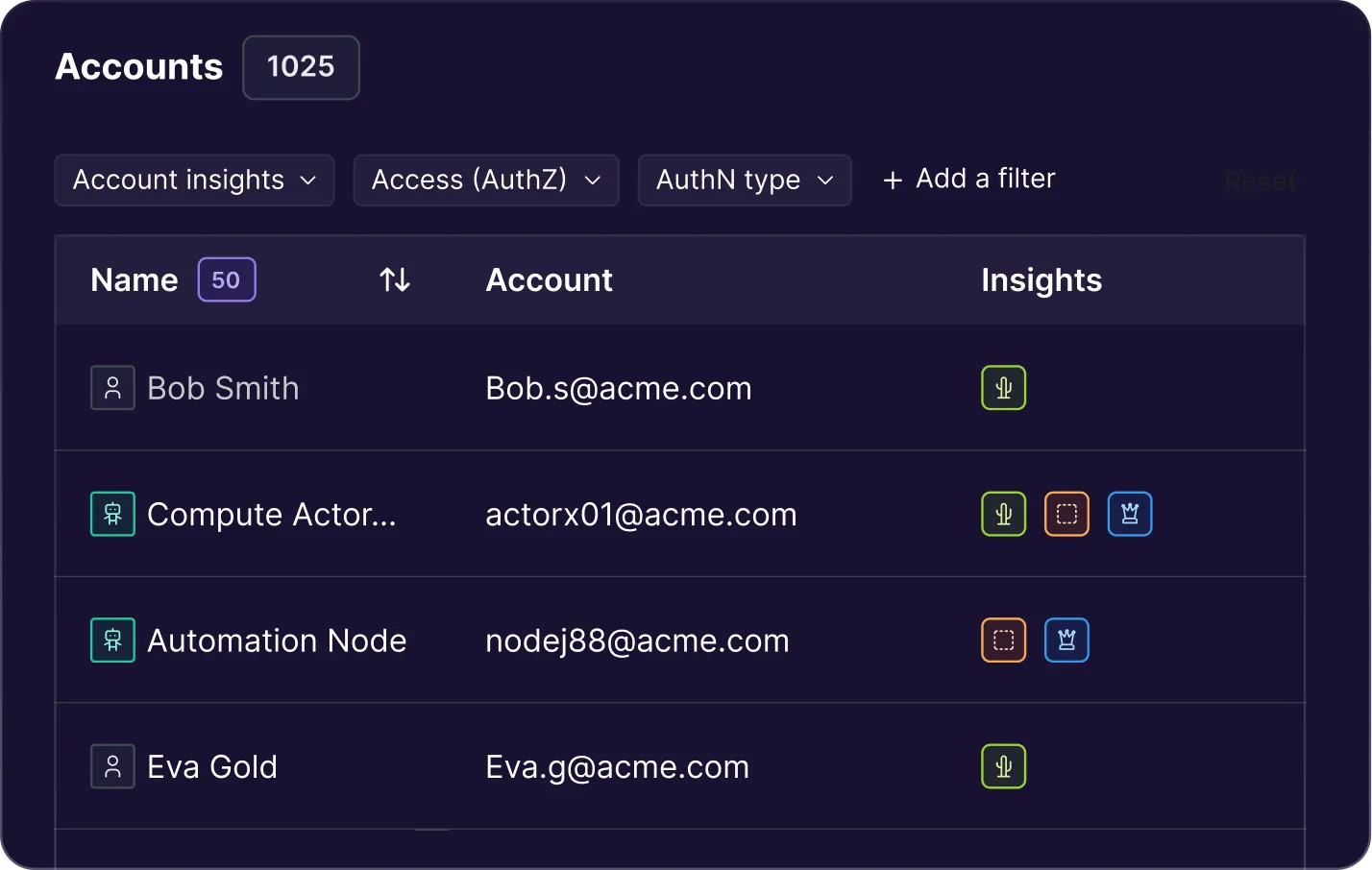Click the Add a filter button
This screenshot has height=870, width=1372.
[968, 179]
